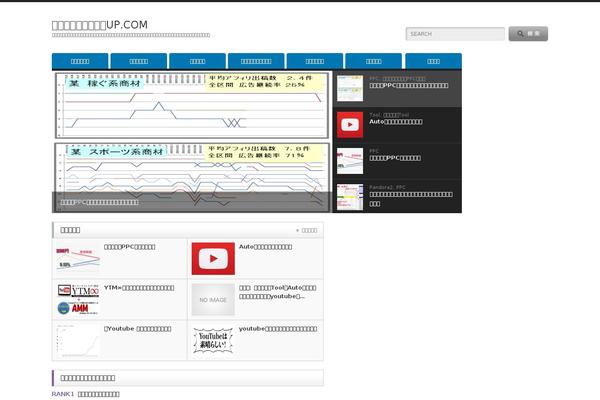Open the third slider headline under the PPC tag
600x400 pixels.
tap(395, 158)
